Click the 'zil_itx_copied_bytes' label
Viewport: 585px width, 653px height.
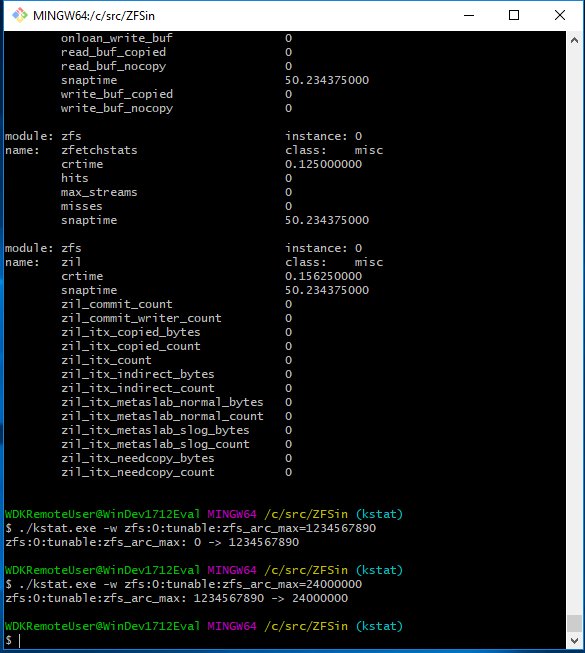tap(131, 332)
